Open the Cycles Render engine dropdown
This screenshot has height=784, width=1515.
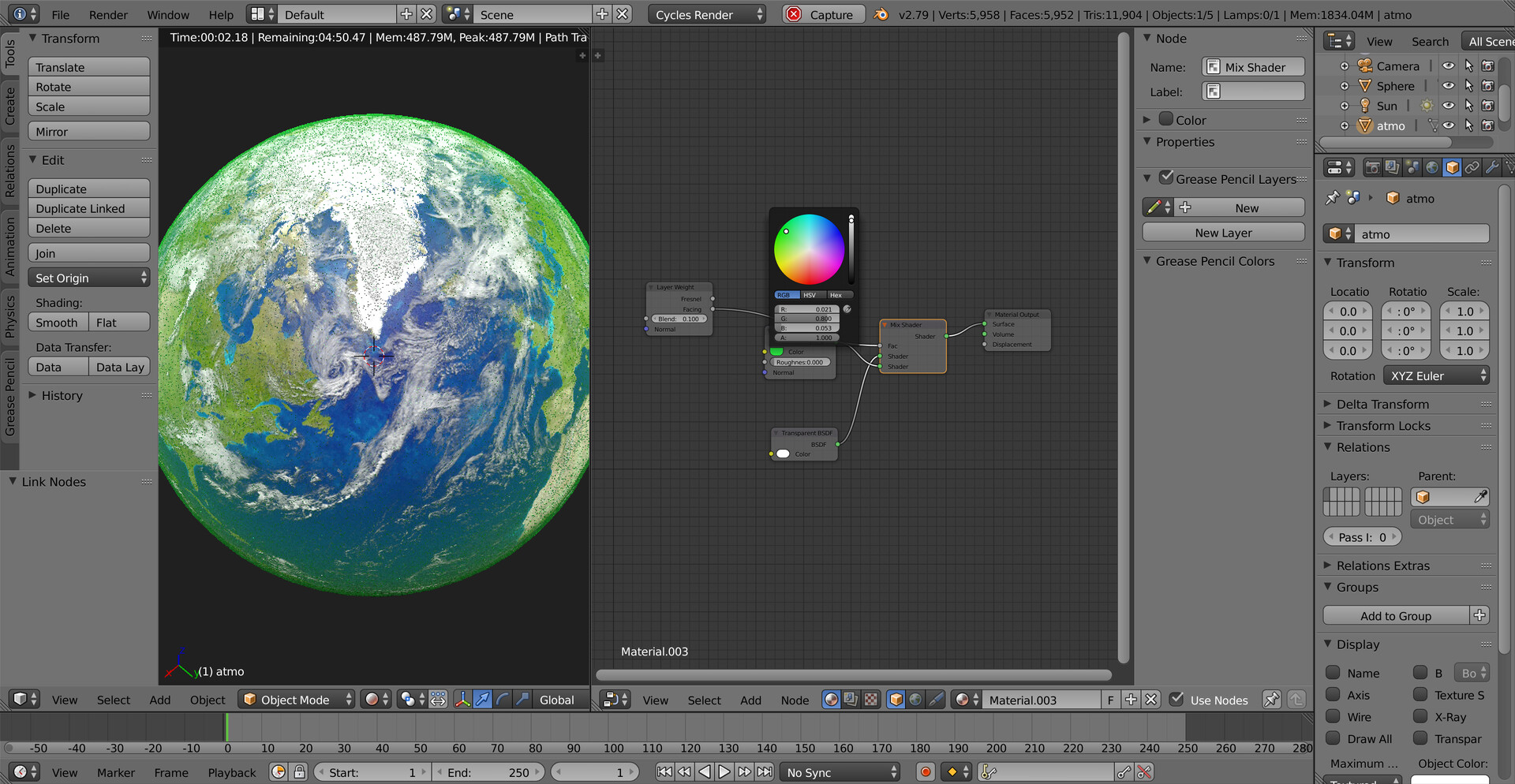[701, 13]
